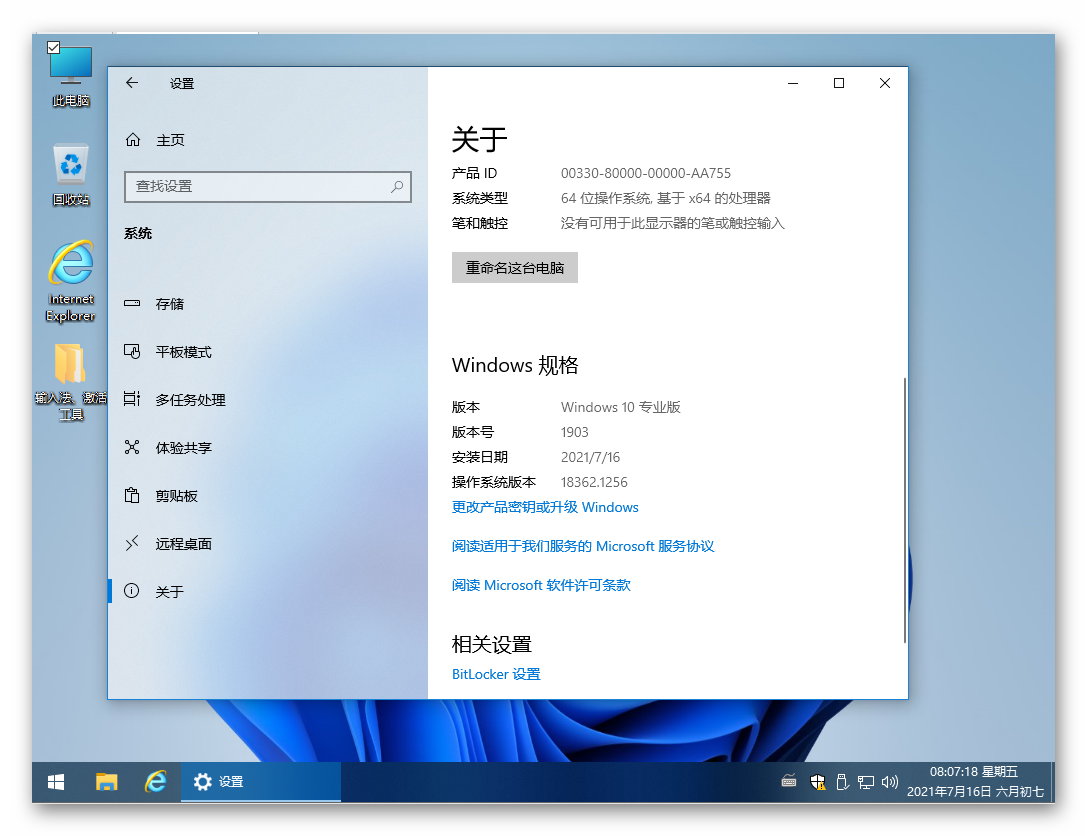
Task: Select the 远程桌面 remote desktop icon
Action: click(x=132, y=543)
